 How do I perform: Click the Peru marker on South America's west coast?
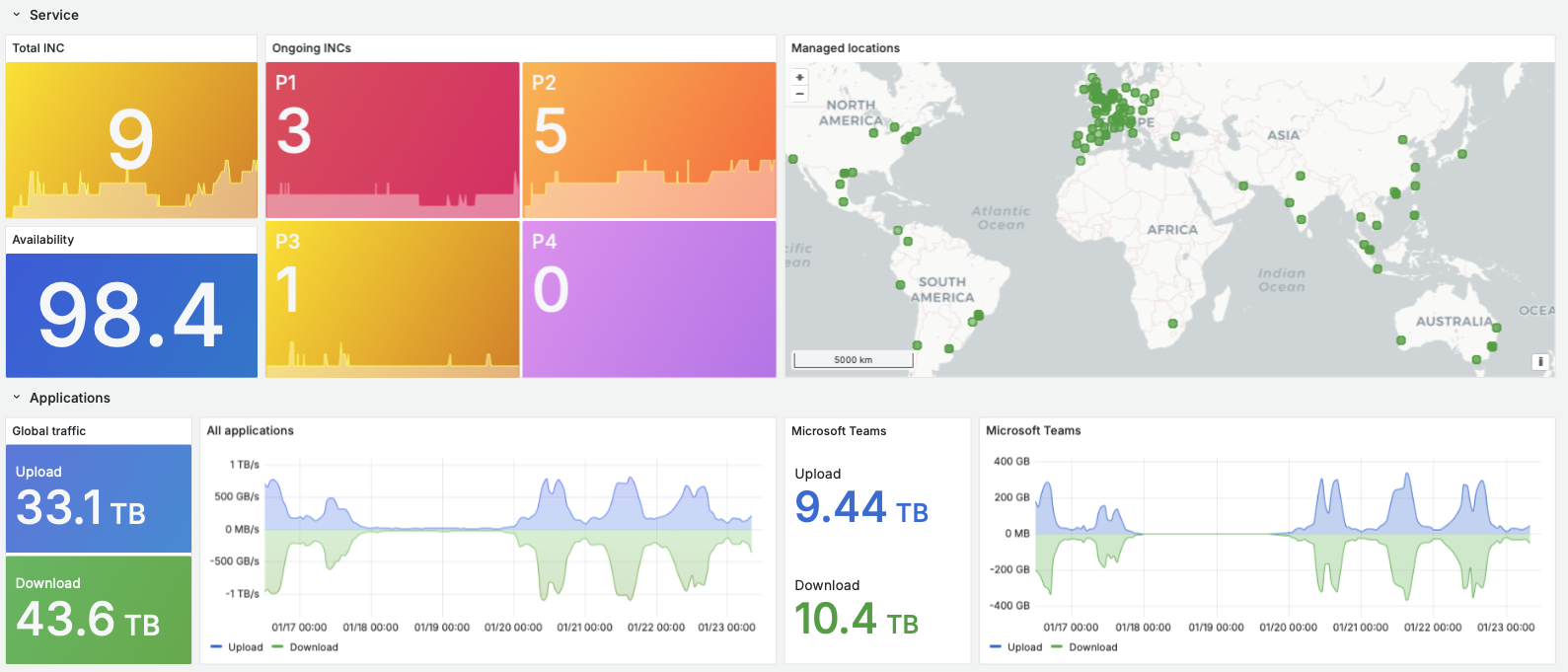tap(900, 285)
